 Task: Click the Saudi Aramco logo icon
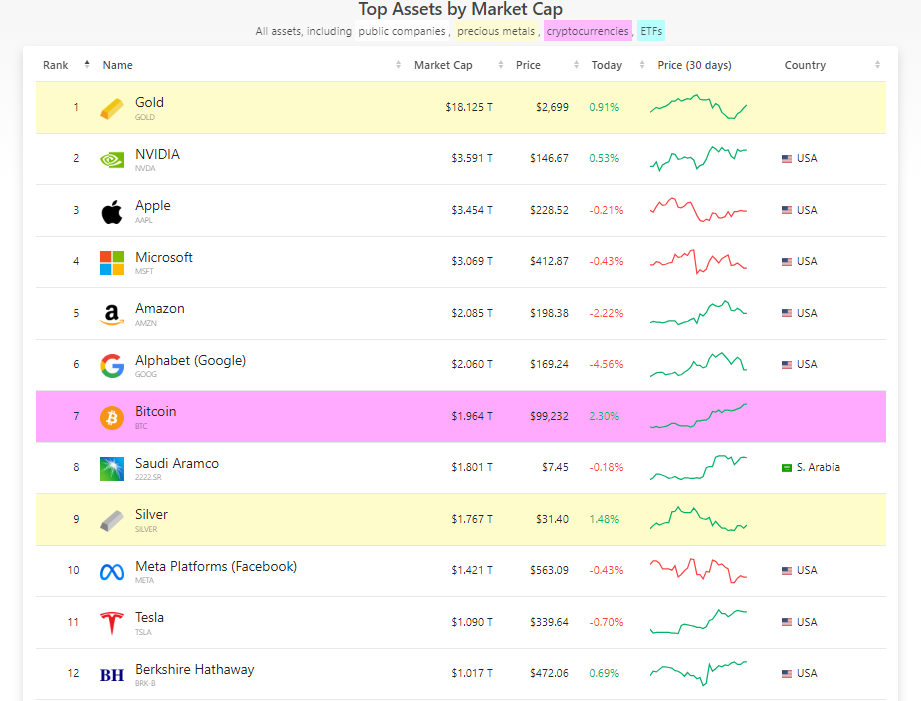click(x=112, y=469)
